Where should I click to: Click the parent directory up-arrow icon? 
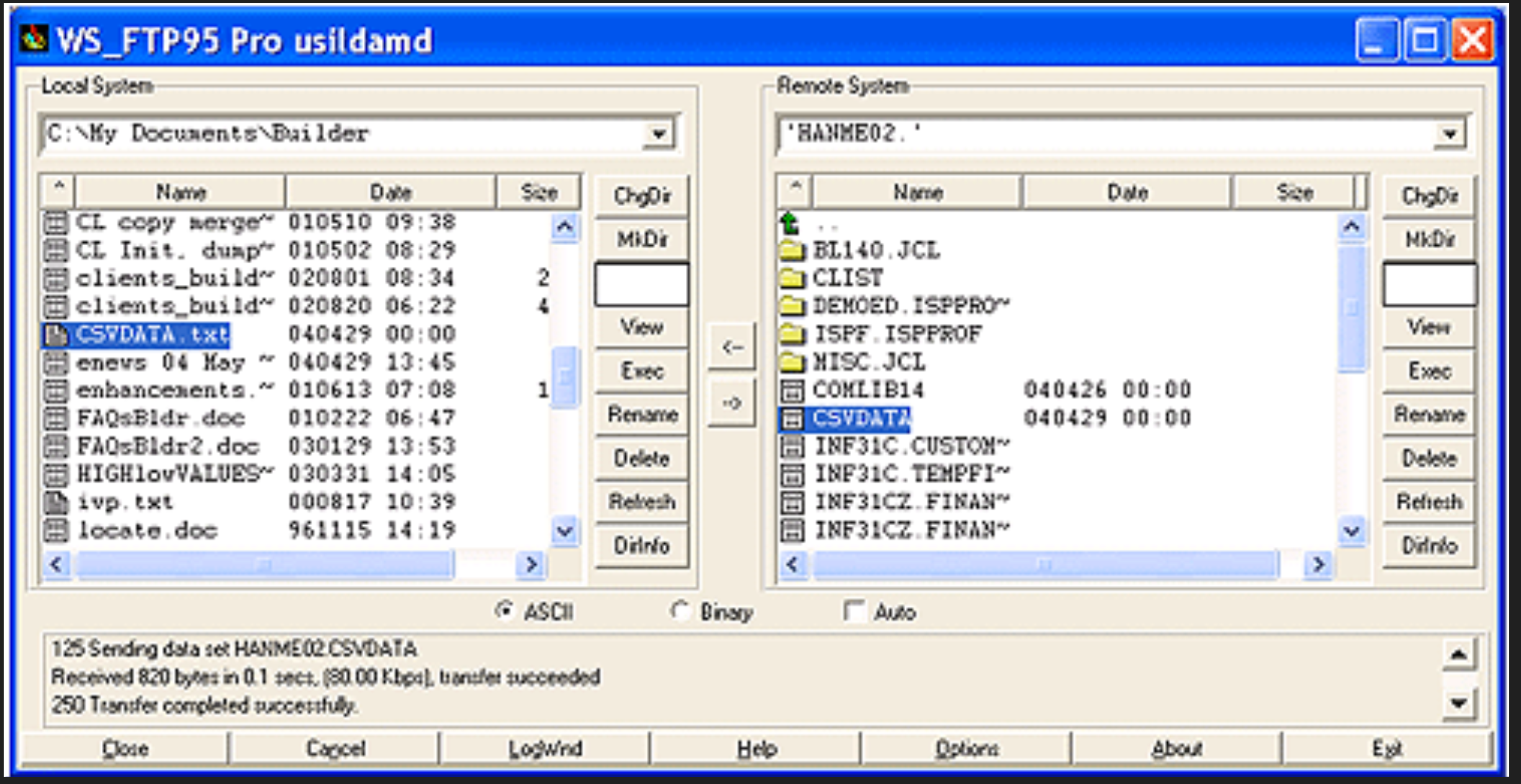pyautogui.click(x=790, y=223)
